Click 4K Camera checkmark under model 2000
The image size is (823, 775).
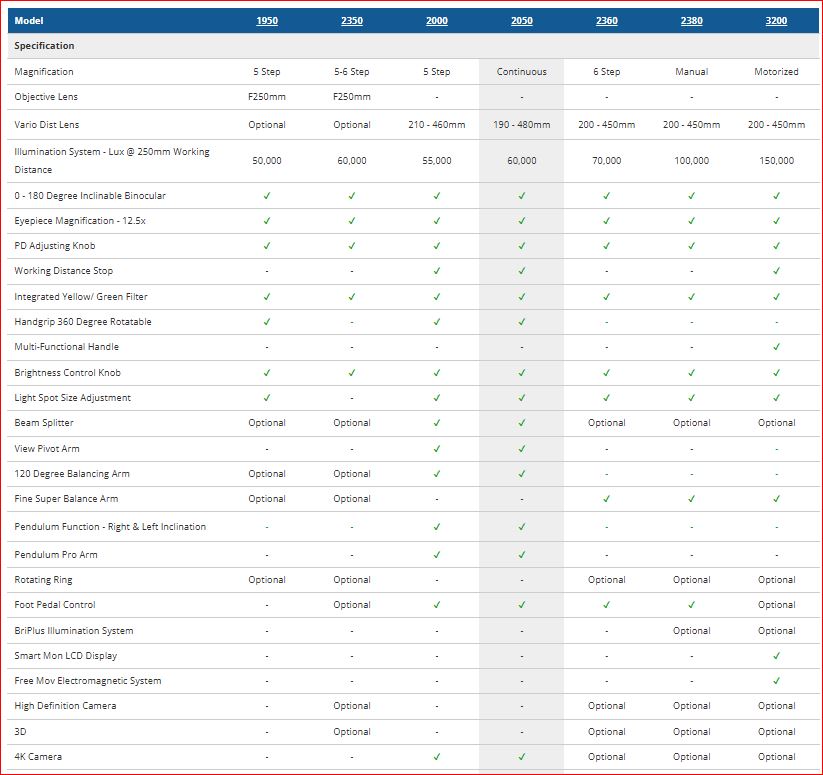pos(437,757)
